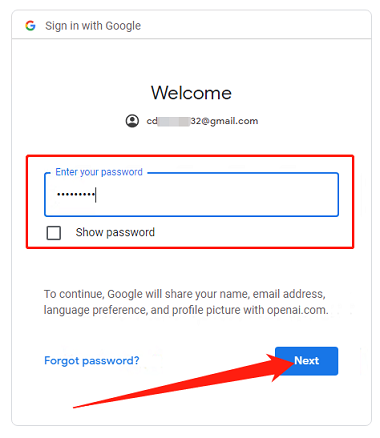Image resolution: width=380 pixels, height=438 pixels.
Task: Click "email address" words in consent text
Action: pos(288,294)
